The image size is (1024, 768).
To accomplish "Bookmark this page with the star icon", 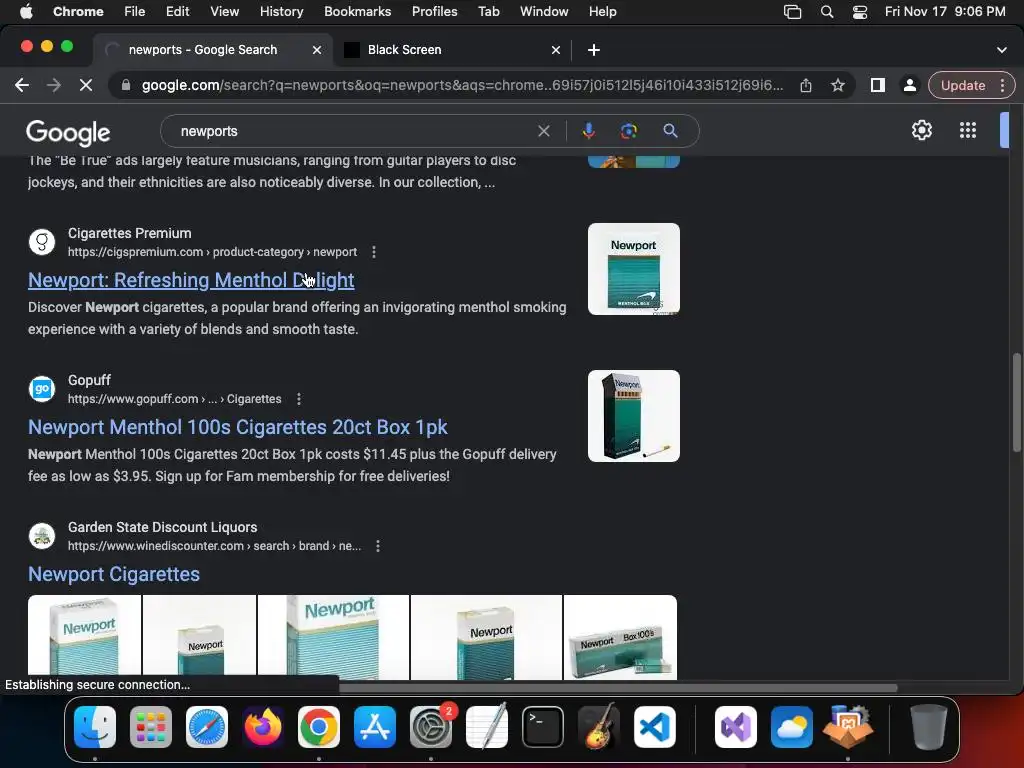I will [838, 85].
